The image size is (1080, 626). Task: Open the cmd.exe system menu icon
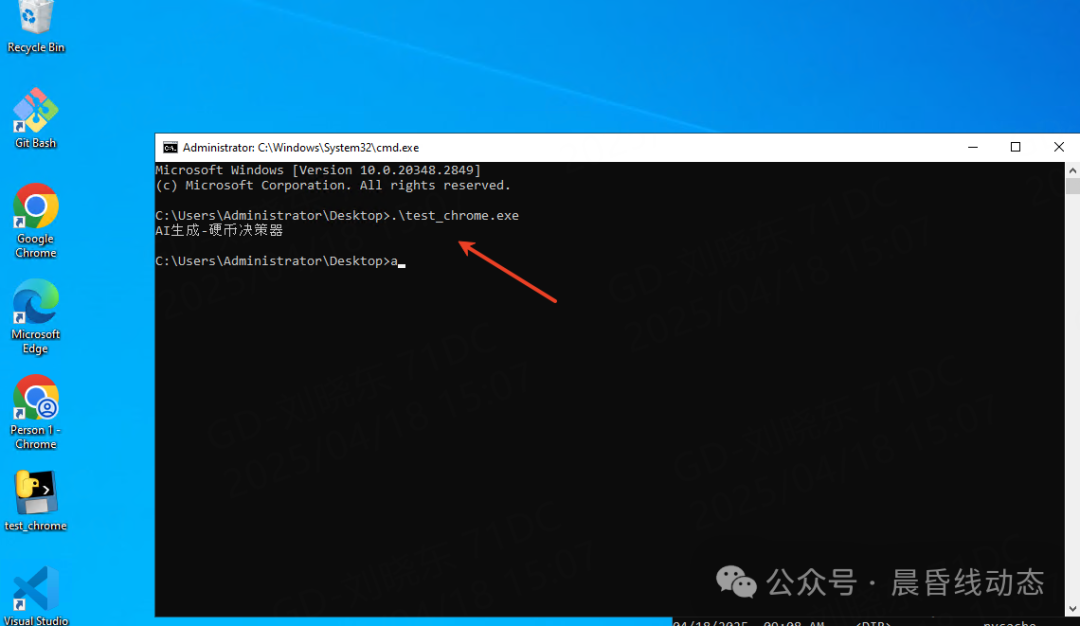click(170, 147)
